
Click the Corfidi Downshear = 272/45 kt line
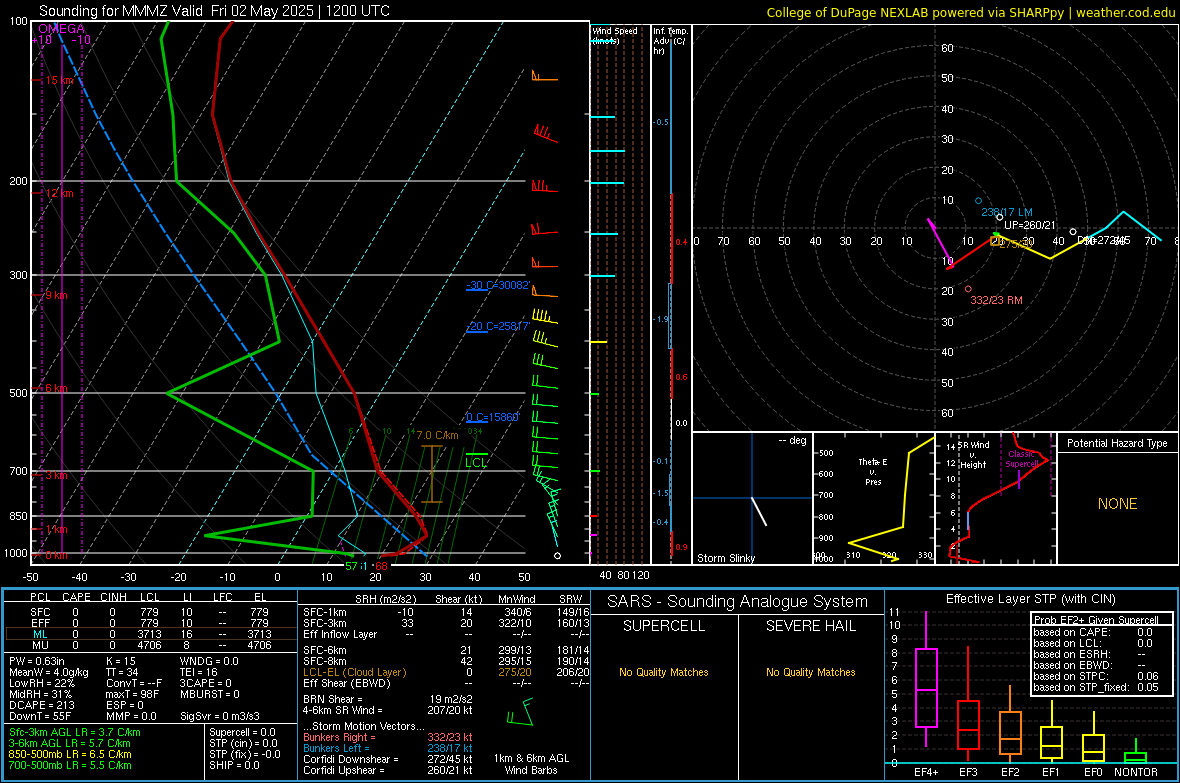click(x=388, y=759)
